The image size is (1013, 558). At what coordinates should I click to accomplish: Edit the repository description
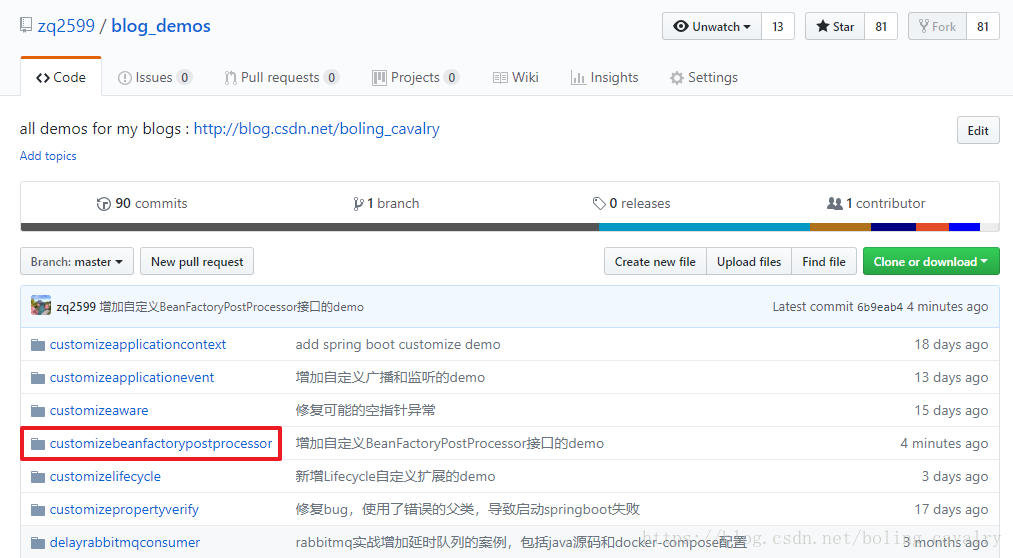point(978,130)
